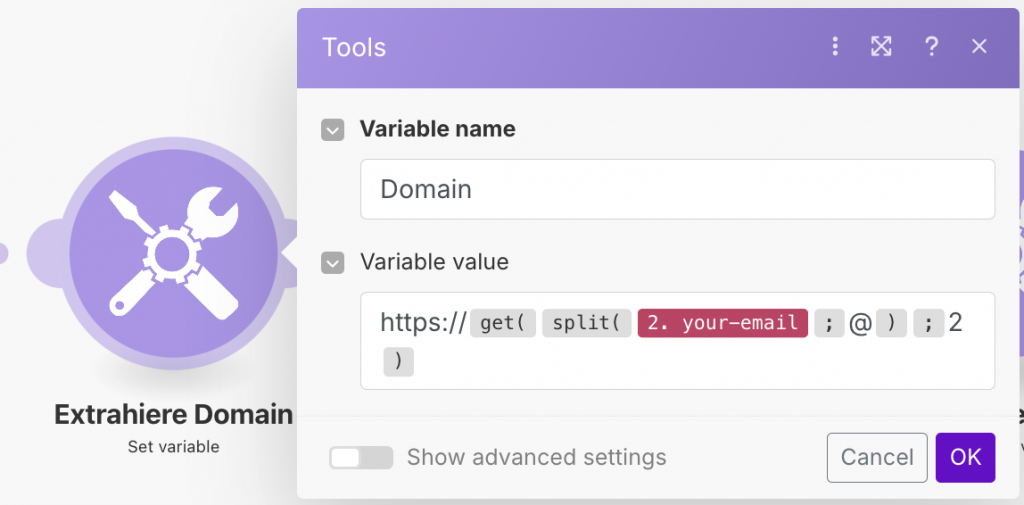This screenshot has height=505, width=1024.
Task: Click the connector node left of Tools module
Action: [x=3, y=253]
